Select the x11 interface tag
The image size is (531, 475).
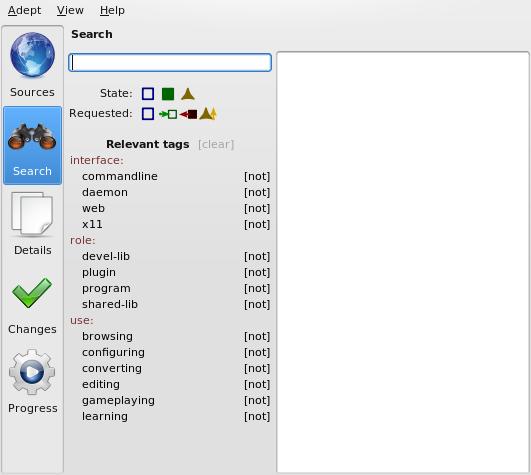(92, 224)
